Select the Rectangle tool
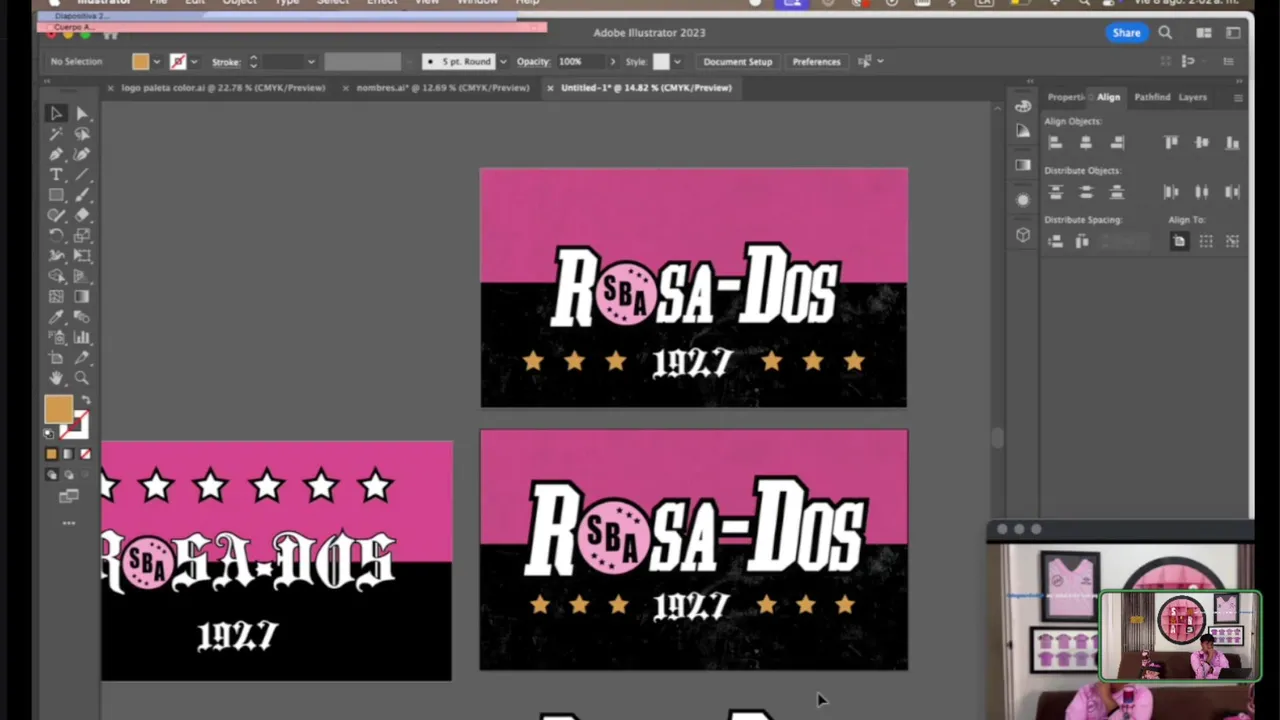The image size is (1280, 720). coord(56,195)
